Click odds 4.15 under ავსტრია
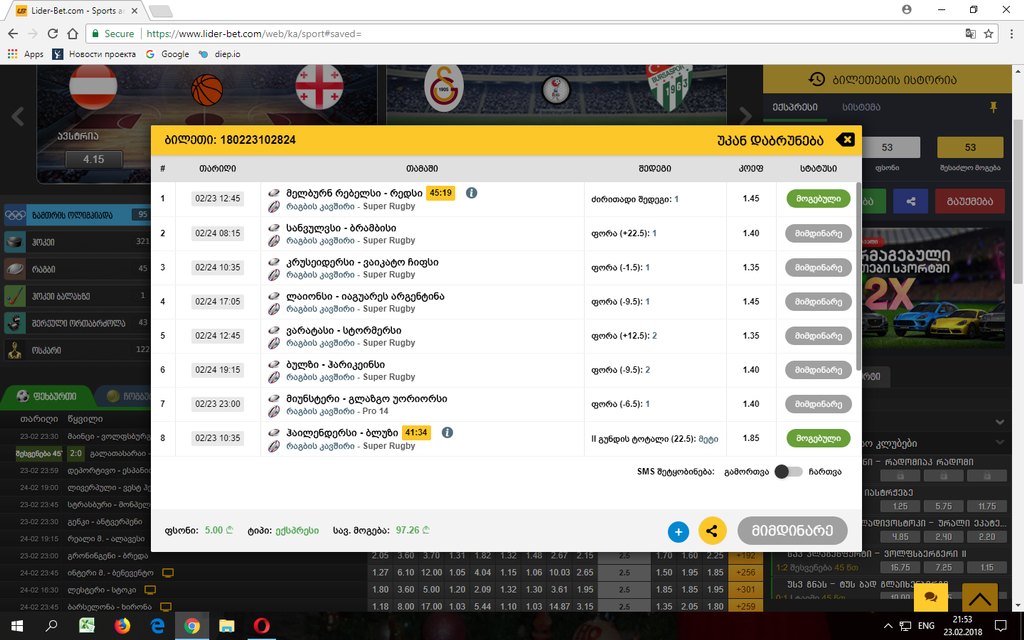Image resolution: width=1024 pixels, height=640 pixels. (93, 159)
